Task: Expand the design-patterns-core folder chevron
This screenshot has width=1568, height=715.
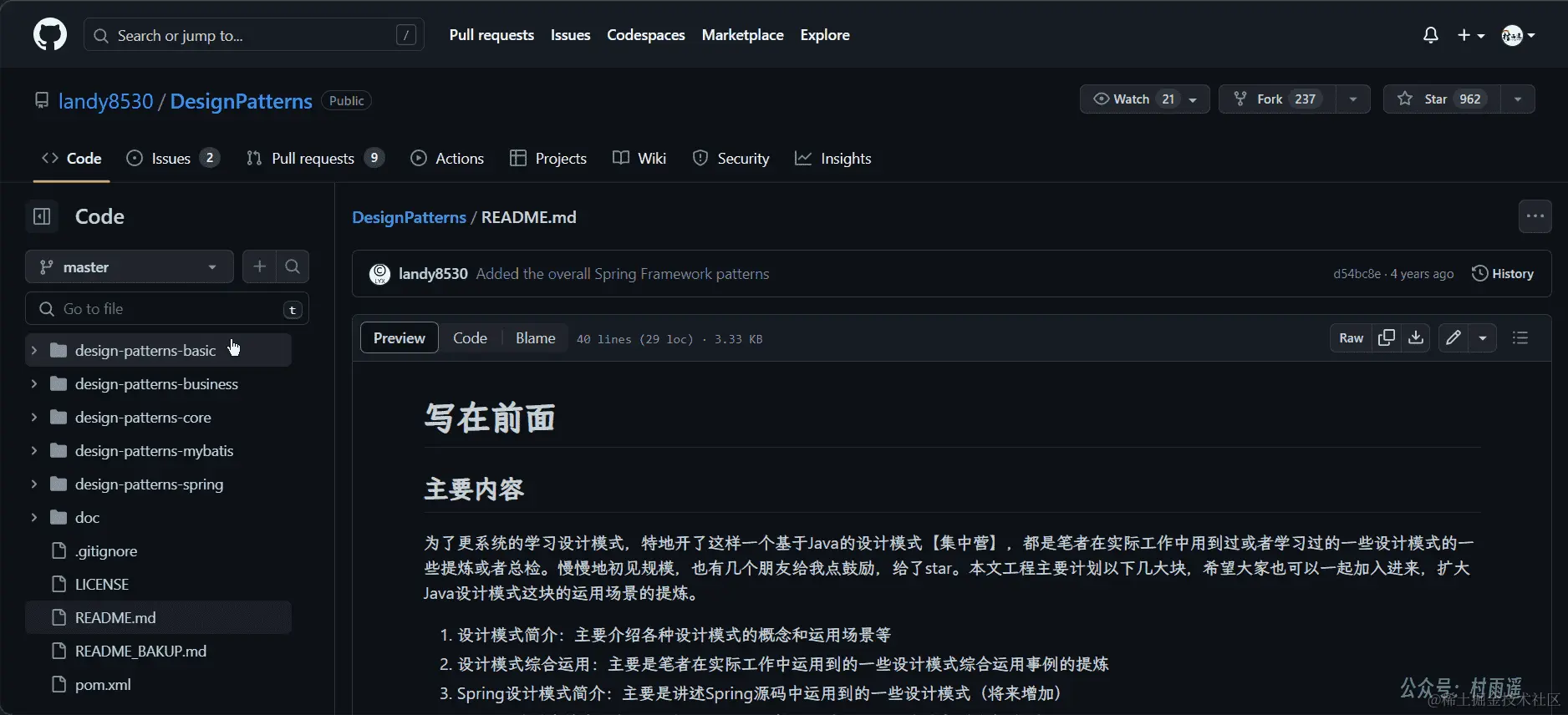Action: (x=34, y=417)
